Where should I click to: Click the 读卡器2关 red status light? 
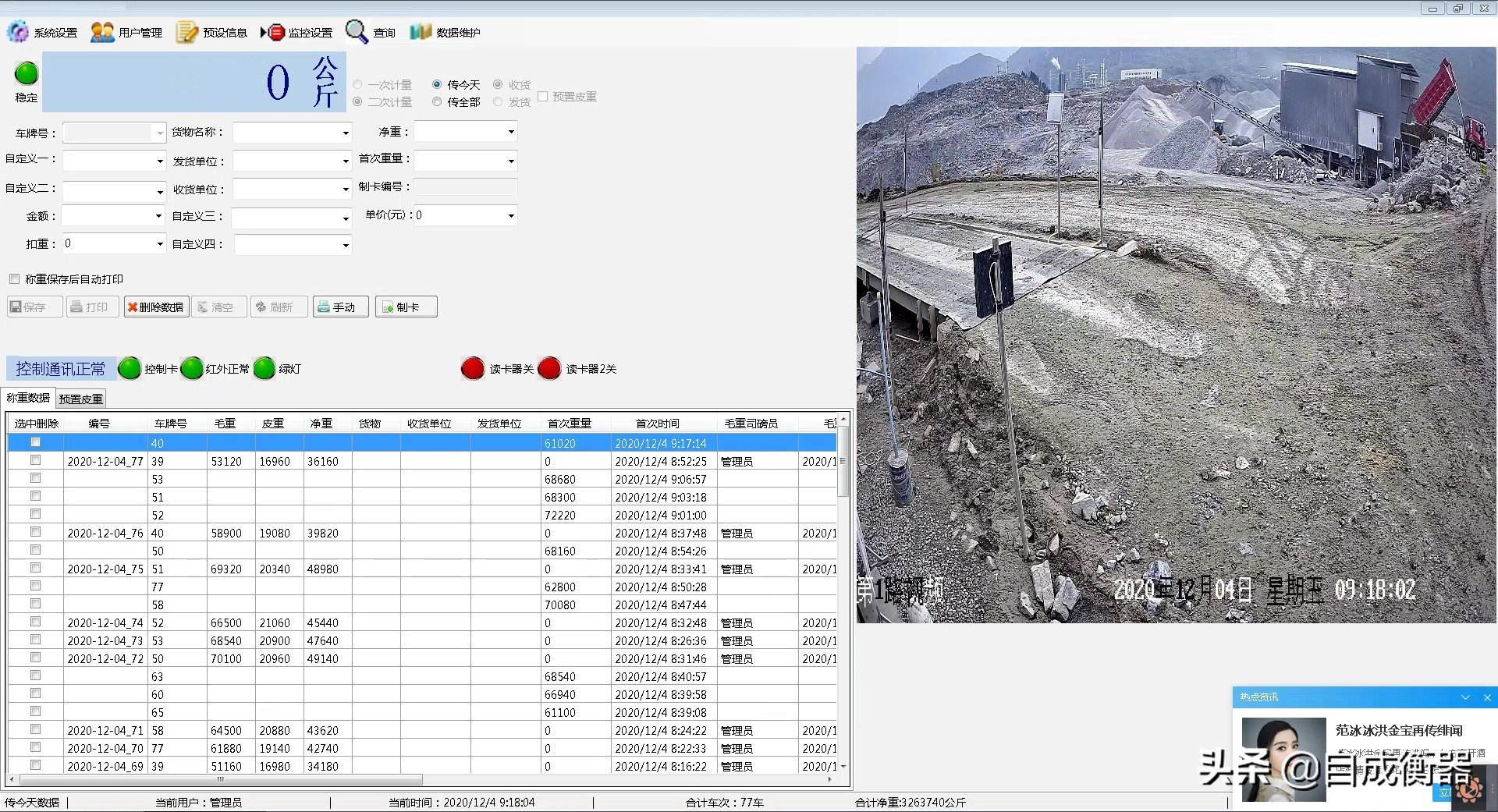tap(549, 368)
